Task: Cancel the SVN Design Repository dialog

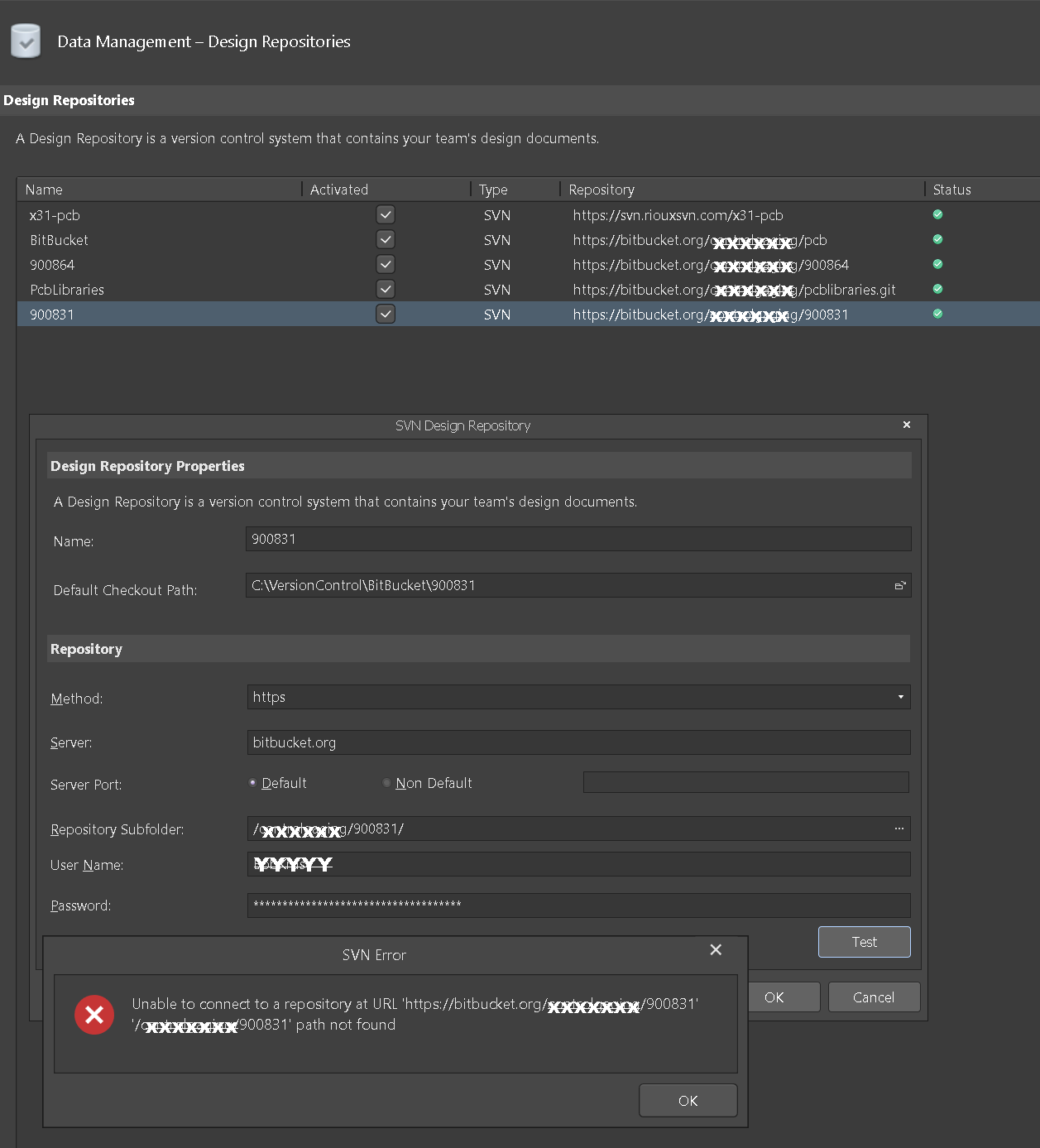Action: point(874,997)
